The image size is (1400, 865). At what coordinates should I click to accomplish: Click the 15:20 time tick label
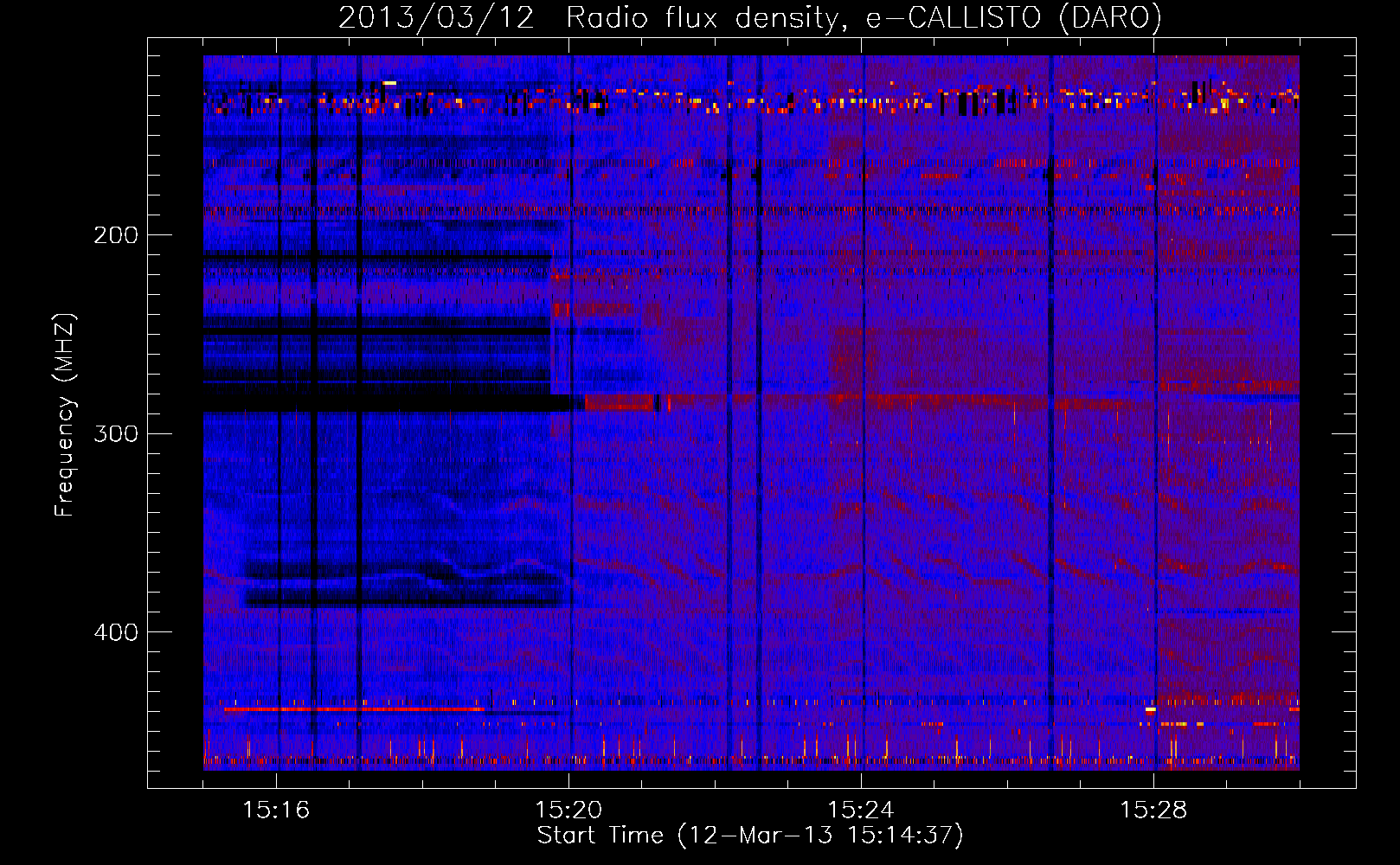tap(568, 810)
